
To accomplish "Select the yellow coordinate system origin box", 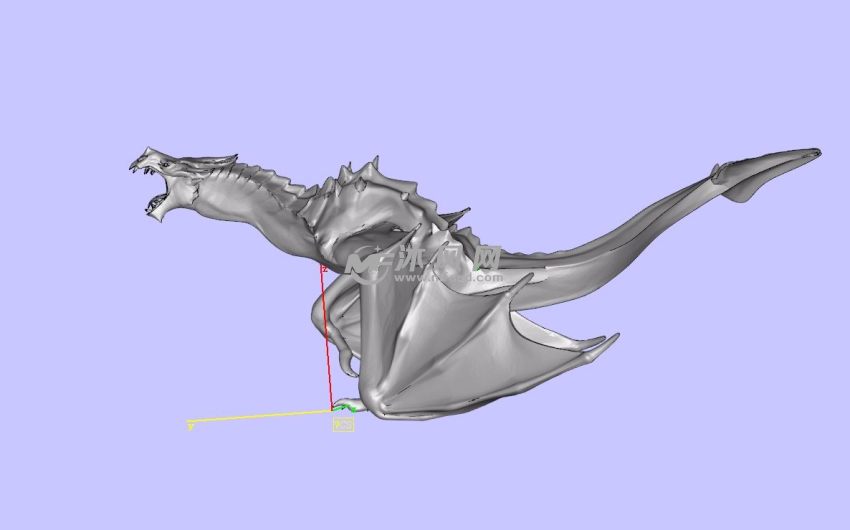I will [343, 424].
